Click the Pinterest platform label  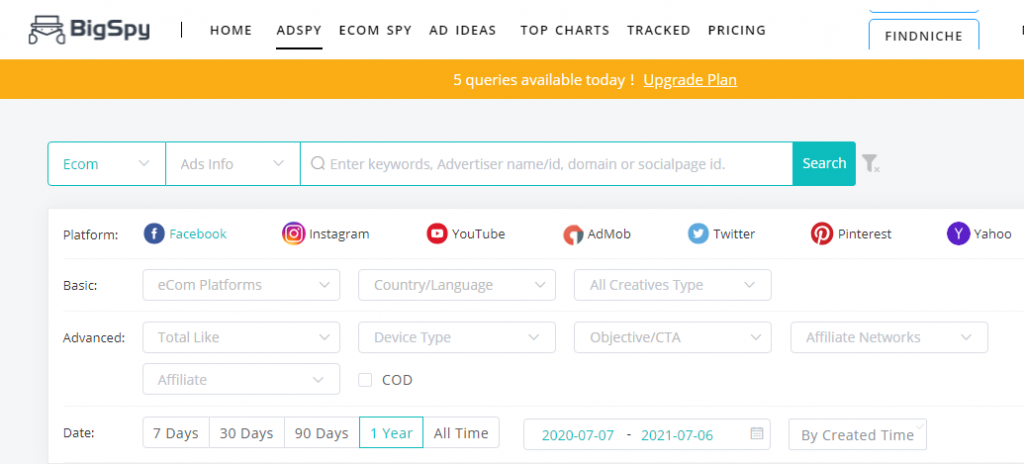[x=865, y=233]
